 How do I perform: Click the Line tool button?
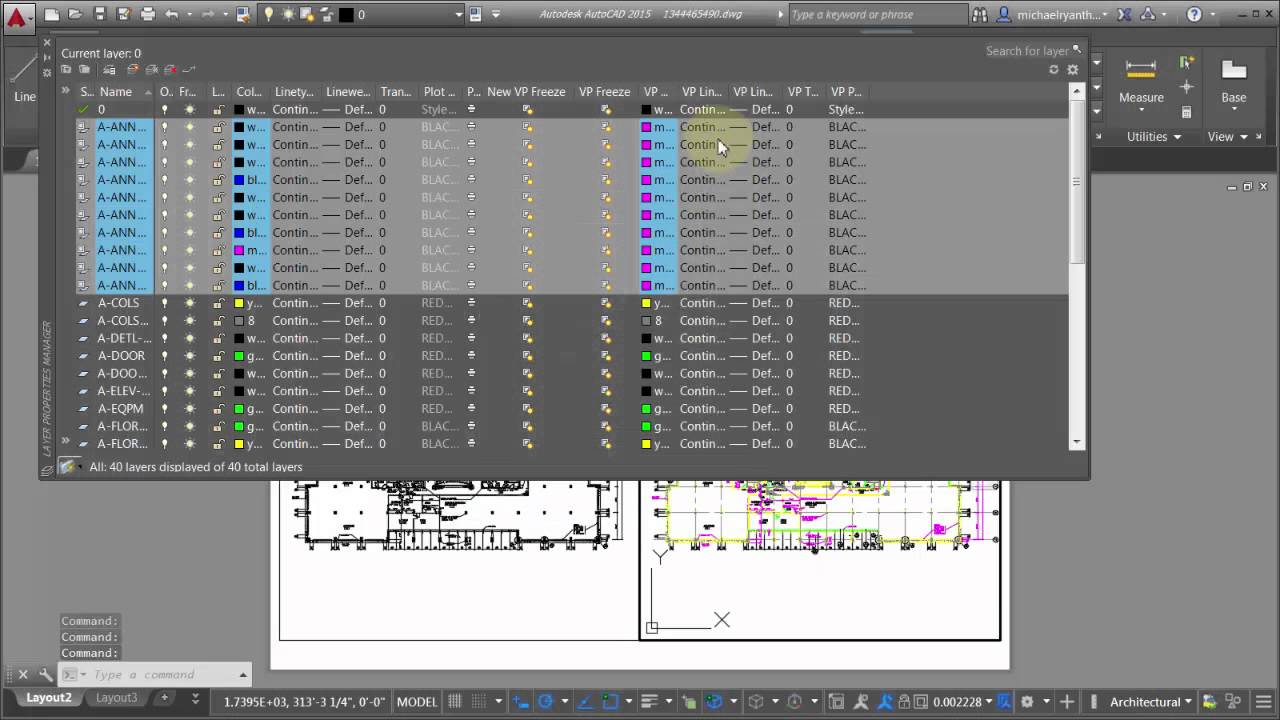pyautogui.click(x=24, y=78)
